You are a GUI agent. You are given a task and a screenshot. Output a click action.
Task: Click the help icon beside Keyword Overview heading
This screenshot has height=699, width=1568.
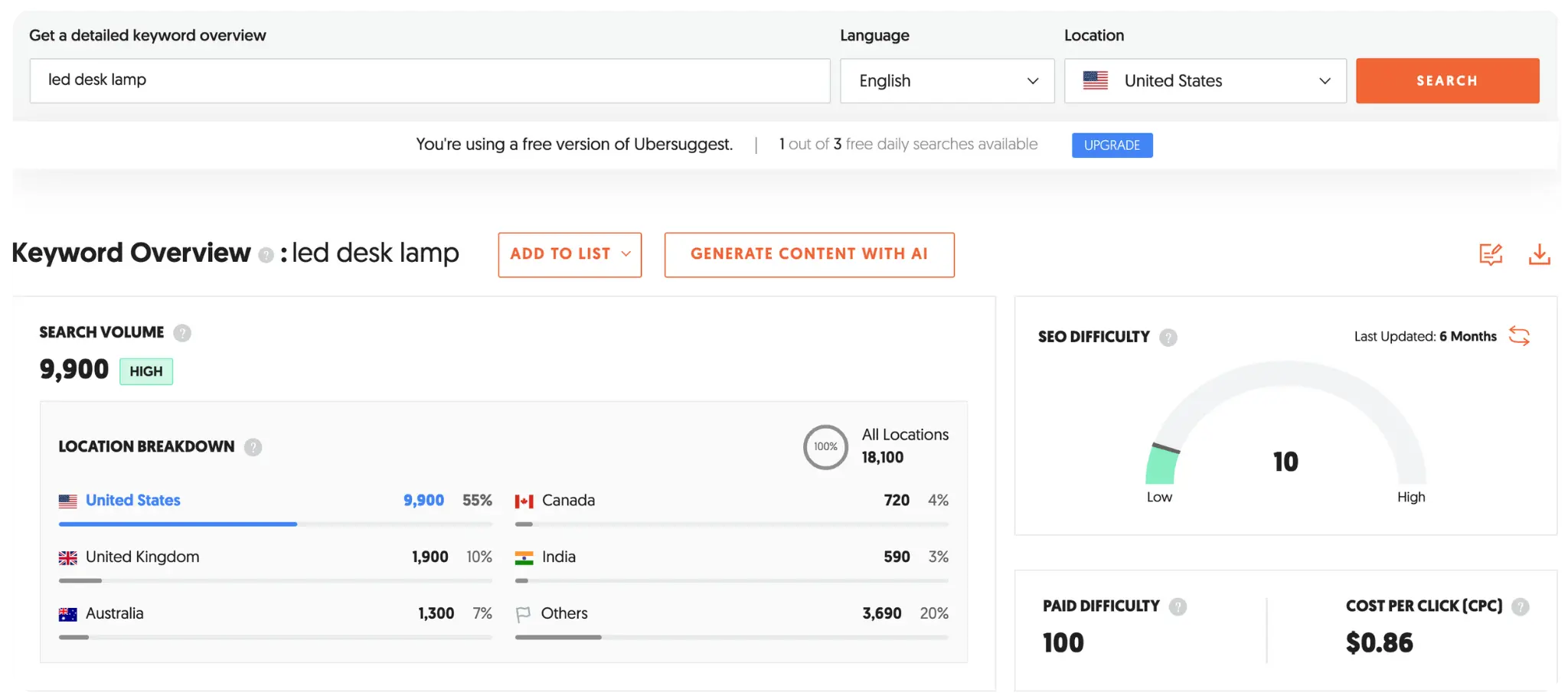(265, 255)
